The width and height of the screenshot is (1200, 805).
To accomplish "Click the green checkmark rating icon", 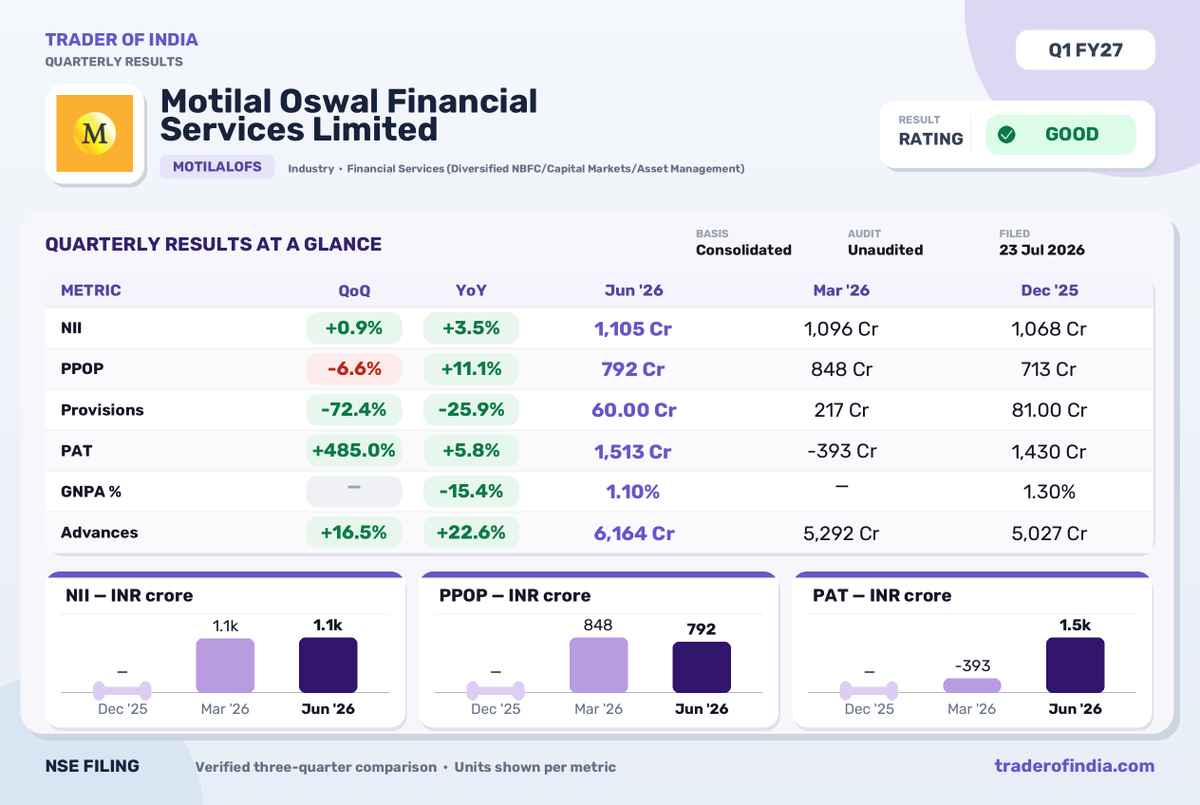I will coord(1007,134).
